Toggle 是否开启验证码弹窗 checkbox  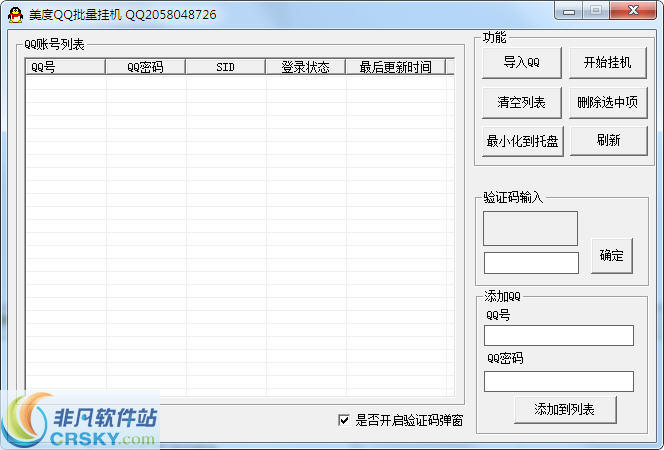click(344, 420)
